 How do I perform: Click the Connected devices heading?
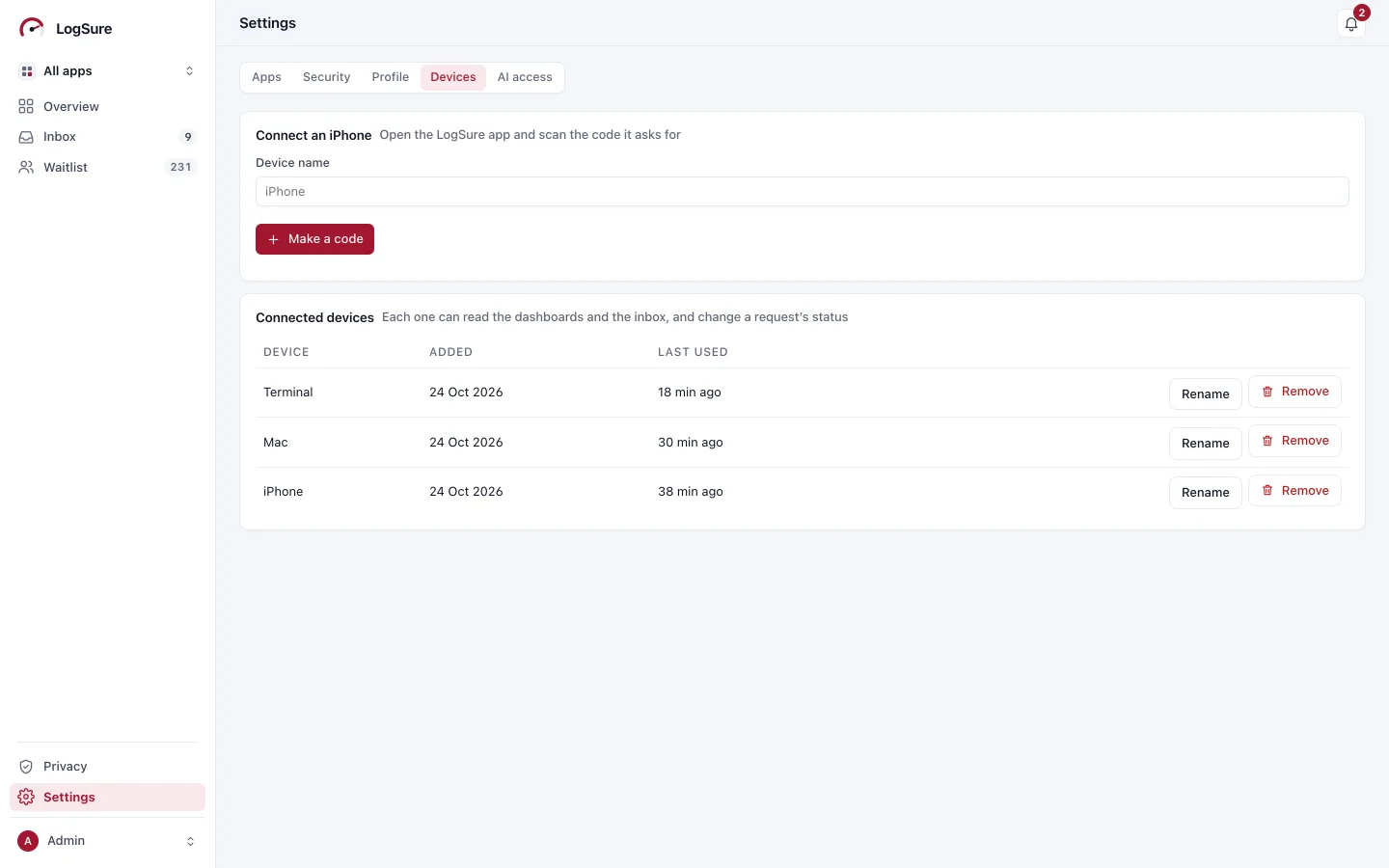(x=314, y=317)
